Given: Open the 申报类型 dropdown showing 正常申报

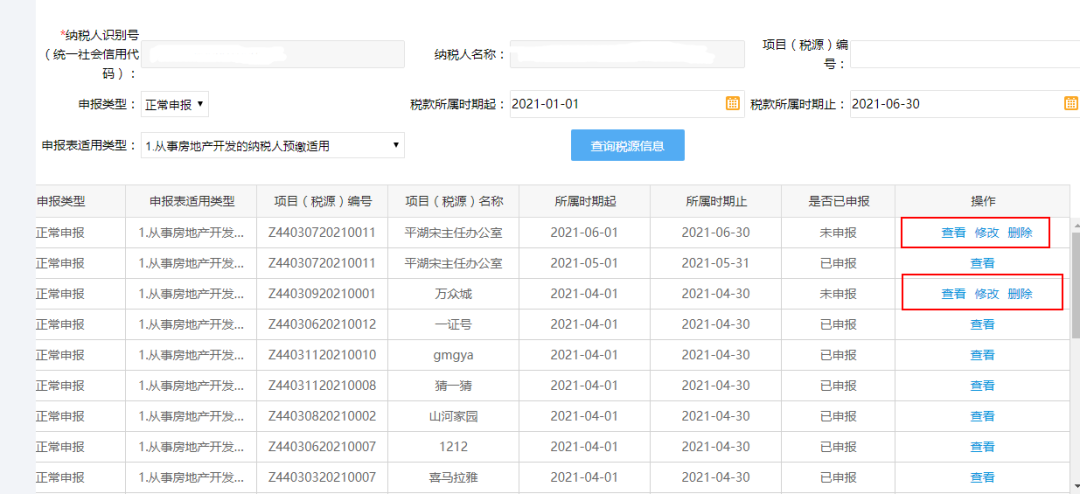Looking at the screenshot, I should pyautogui.click(x=174, y=104).
